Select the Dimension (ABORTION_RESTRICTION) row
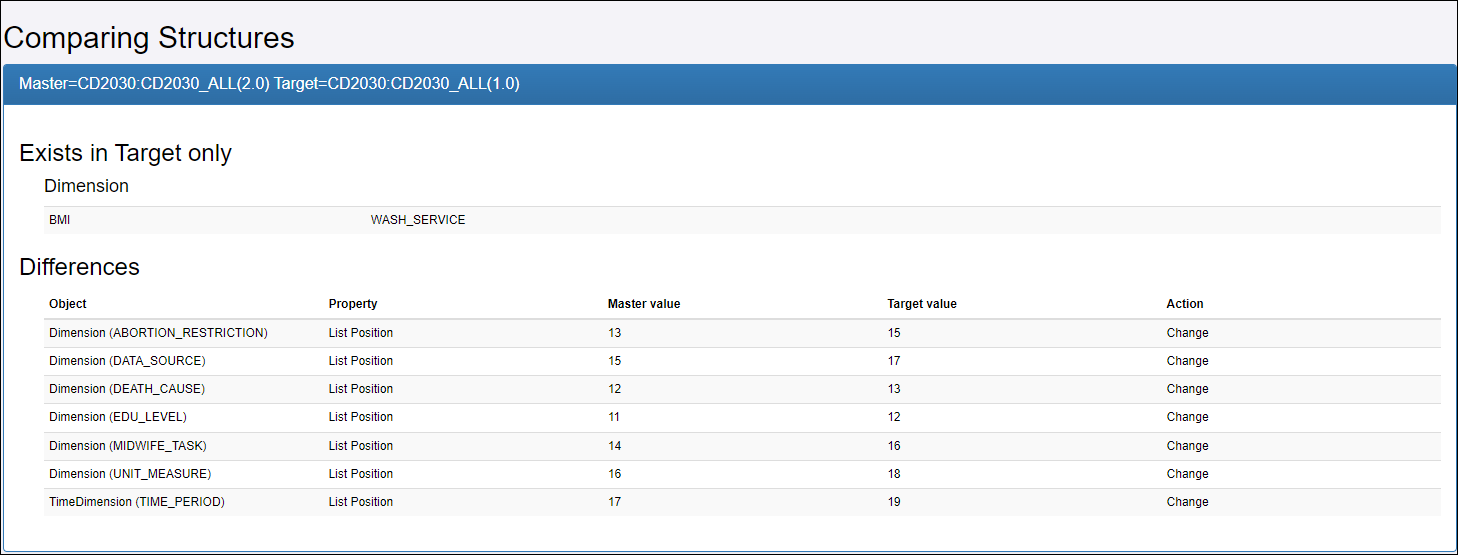This screenshot has width=1458, height=555. (x=158, y=333)
